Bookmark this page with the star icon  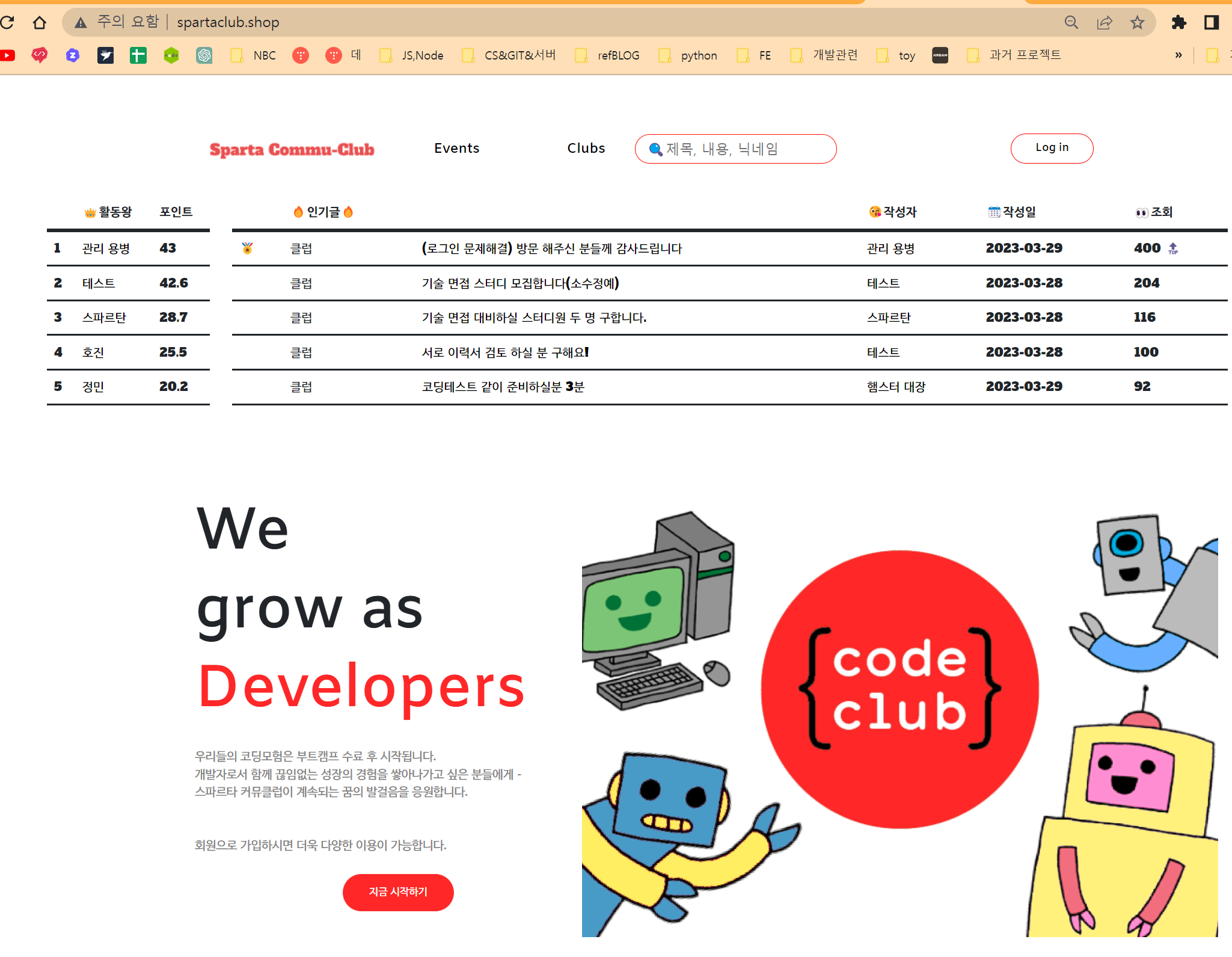(1137, 23)
